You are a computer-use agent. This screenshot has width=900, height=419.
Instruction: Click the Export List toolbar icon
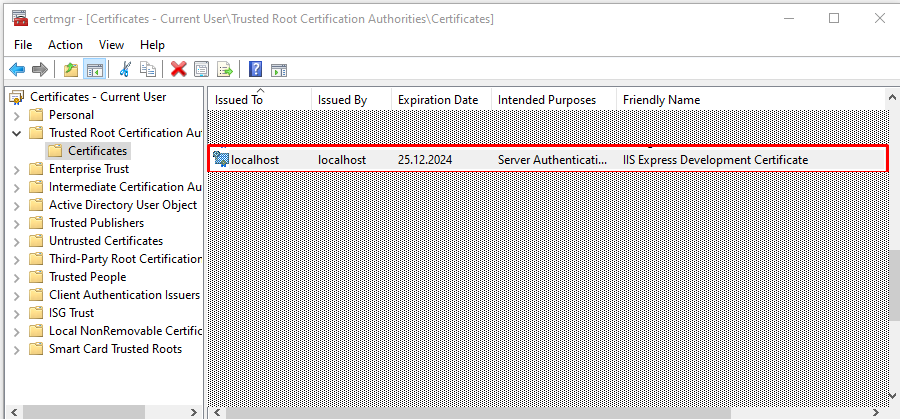point(225,70)
